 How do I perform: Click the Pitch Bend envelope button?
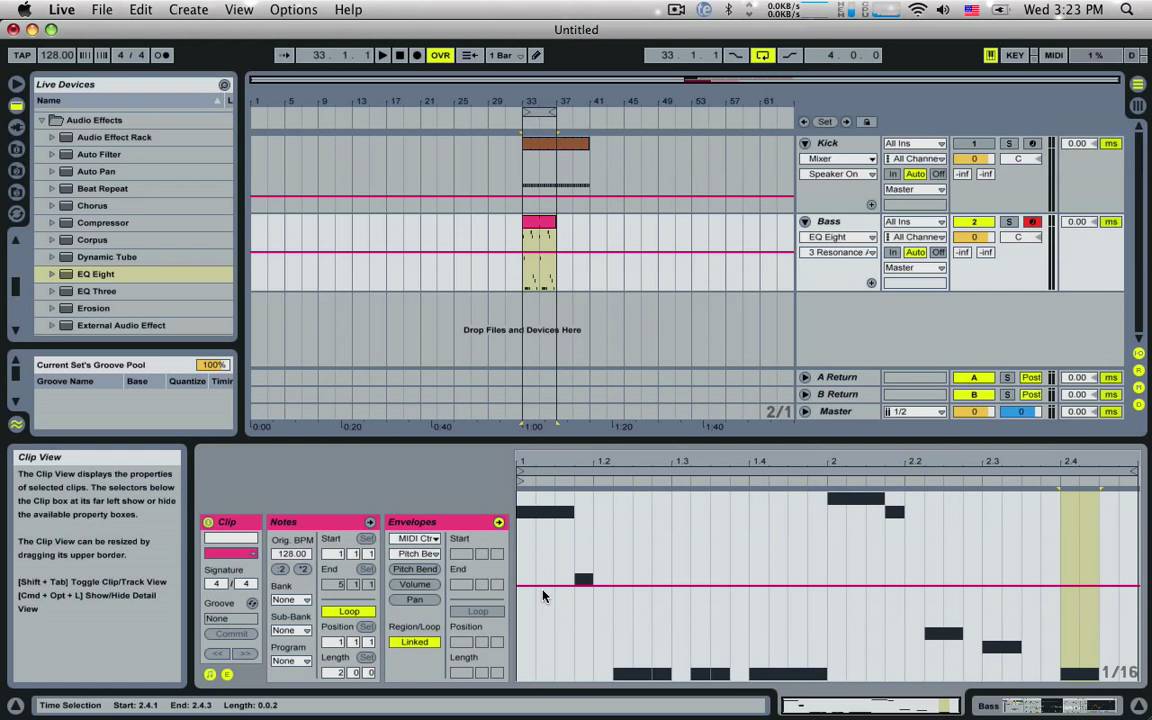415,569
